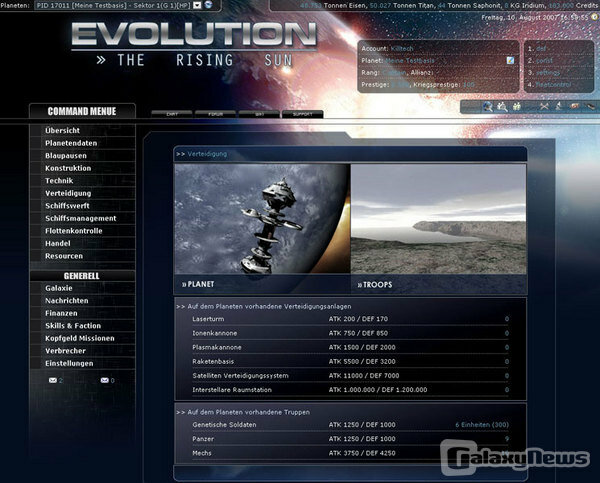Click the Mechs troop row name

[202, 453]
